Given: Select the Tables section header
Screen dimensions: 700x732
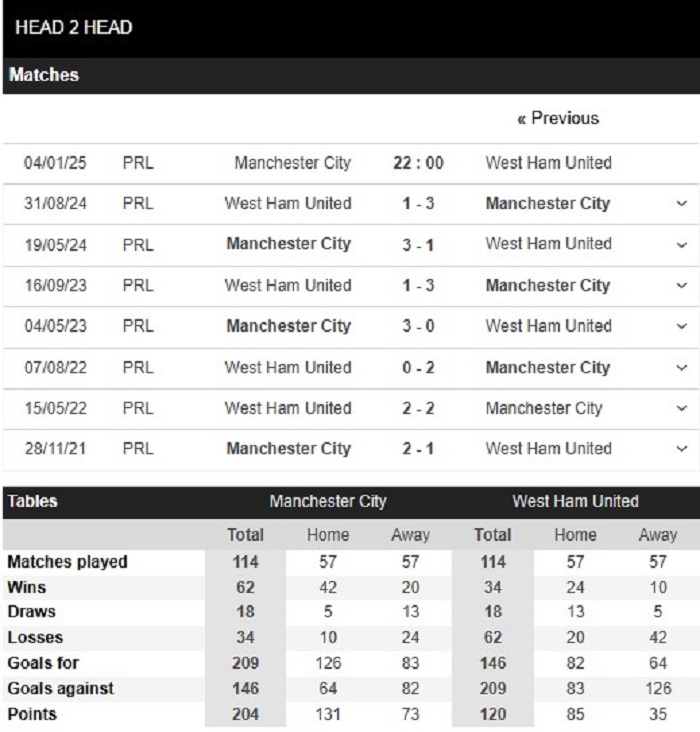Looking at the screenshot, I should (x=33, y=501).
